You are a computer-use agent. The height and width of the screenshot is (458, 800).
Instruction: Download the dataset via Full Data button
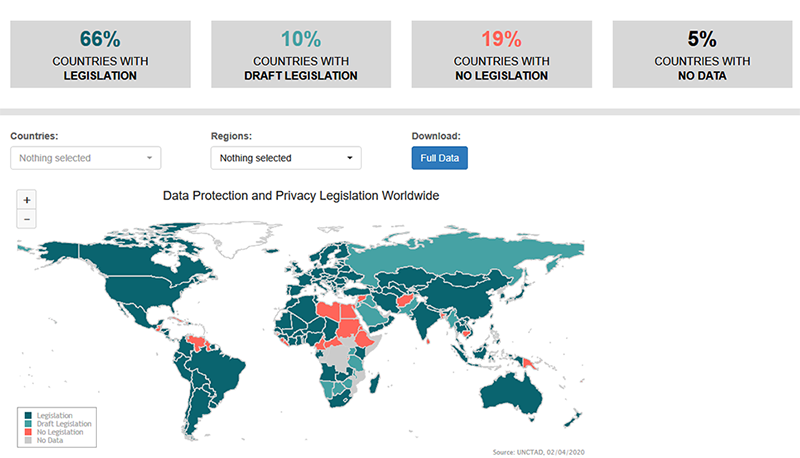click(x=439, y=158)
